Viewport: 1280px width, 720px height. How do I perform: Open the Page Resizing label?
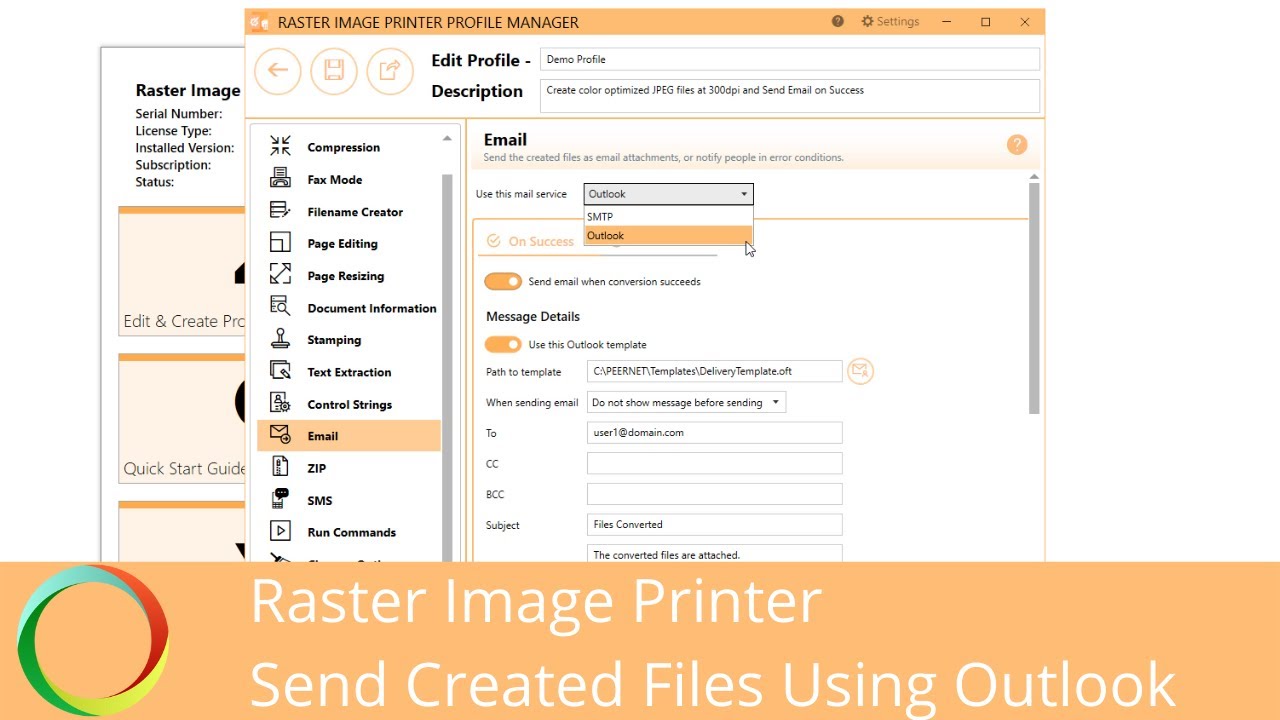pyautogui.click(x=345, y=276)
